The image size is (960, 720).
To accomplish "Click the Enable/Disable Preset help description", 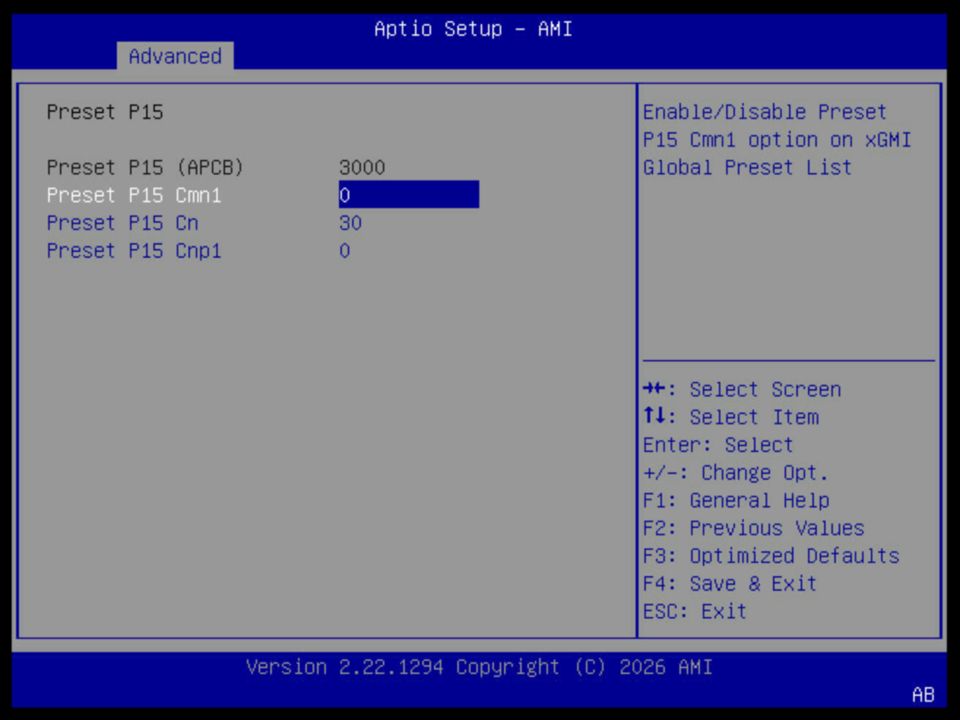I will click(777, 140).
